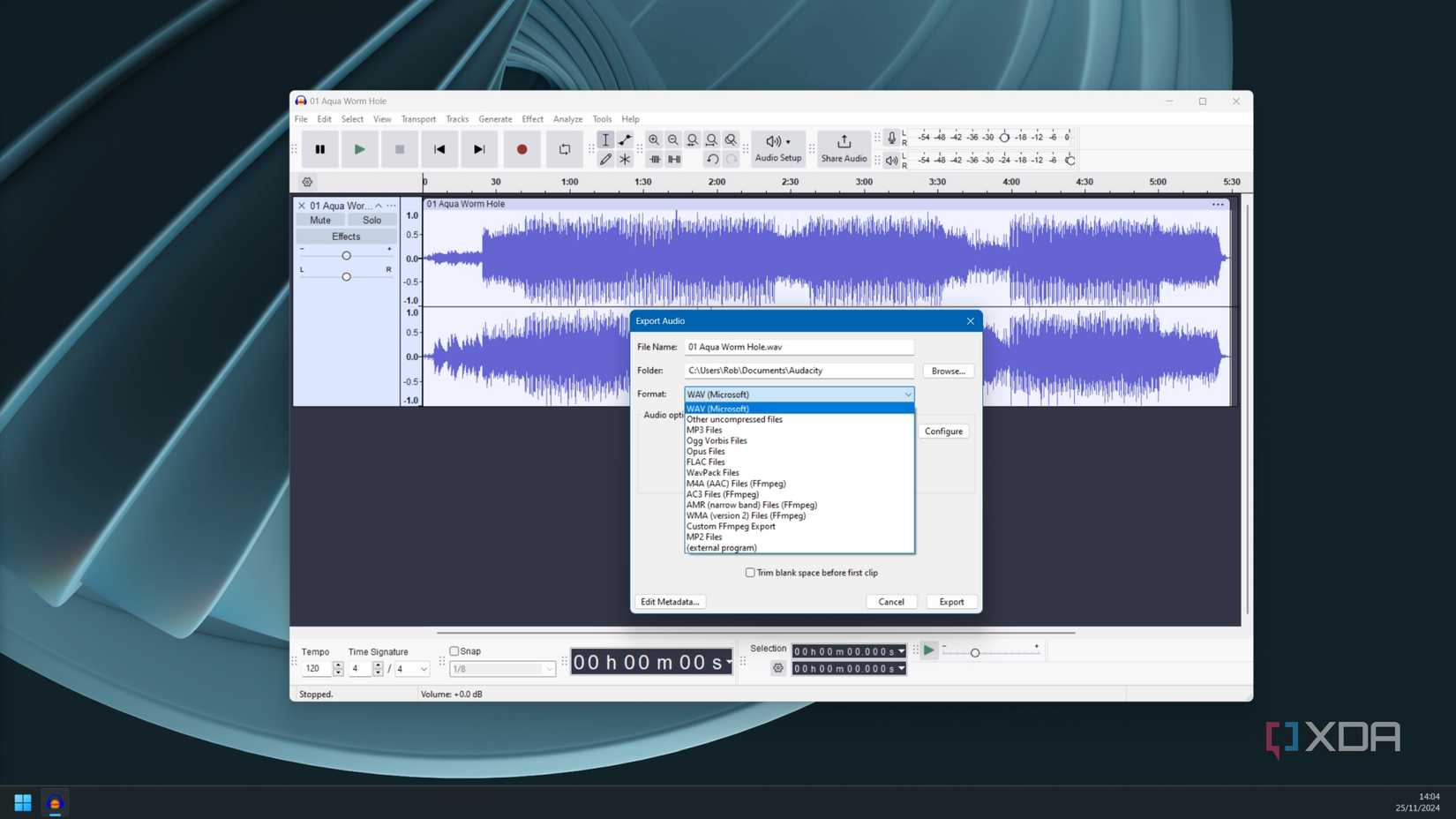
Task: Click the File Name input field
Action: pyautogui.click(x=799, y=347)
